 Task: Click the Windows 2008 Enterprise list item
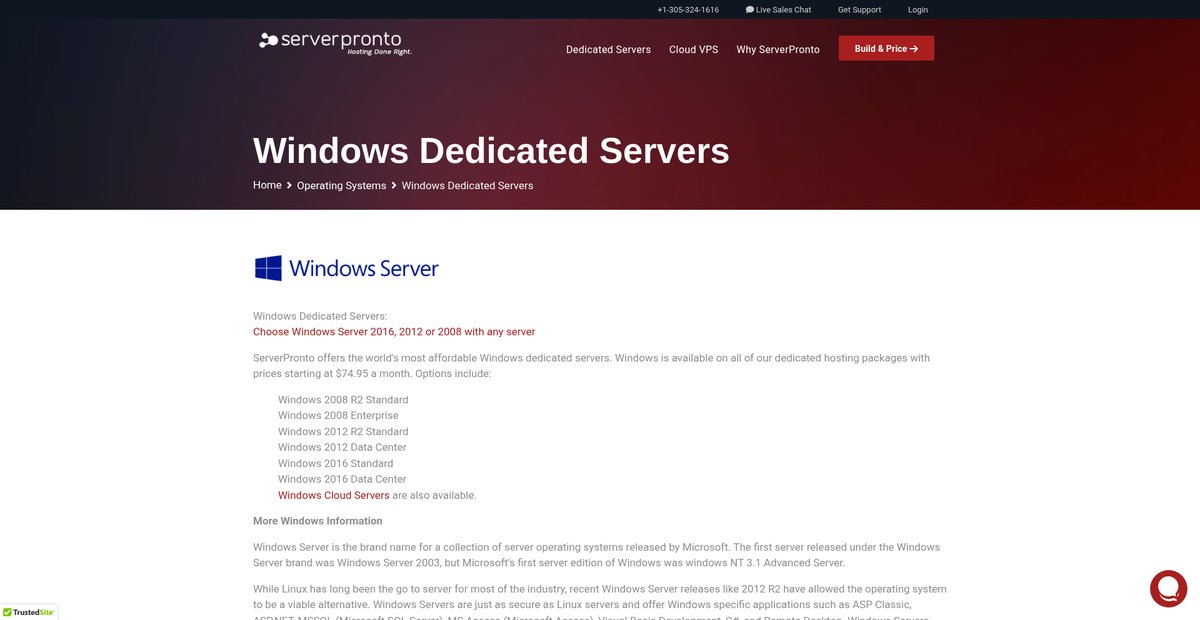(x=338, y=415)
